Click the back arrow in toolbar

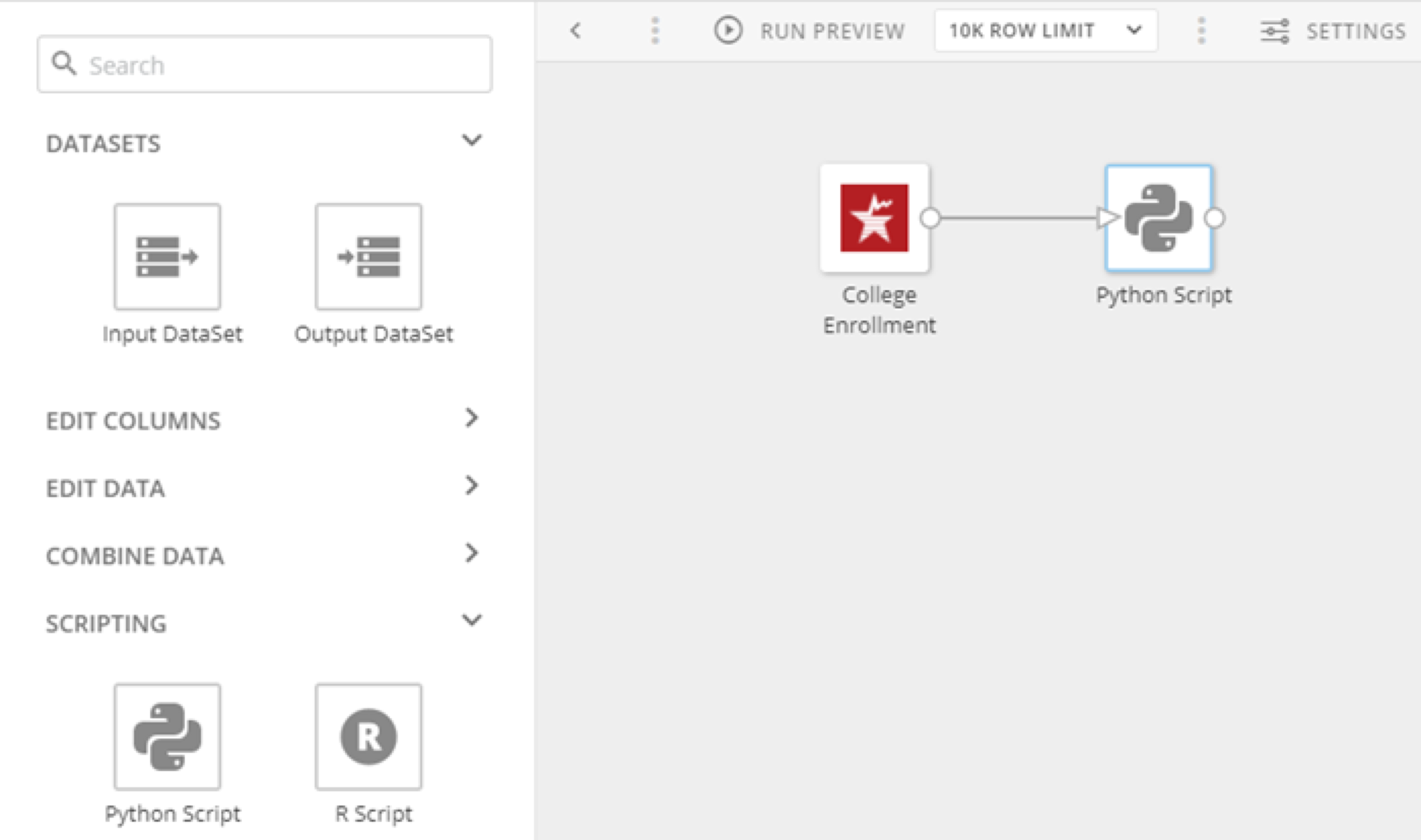click(576, 30)
